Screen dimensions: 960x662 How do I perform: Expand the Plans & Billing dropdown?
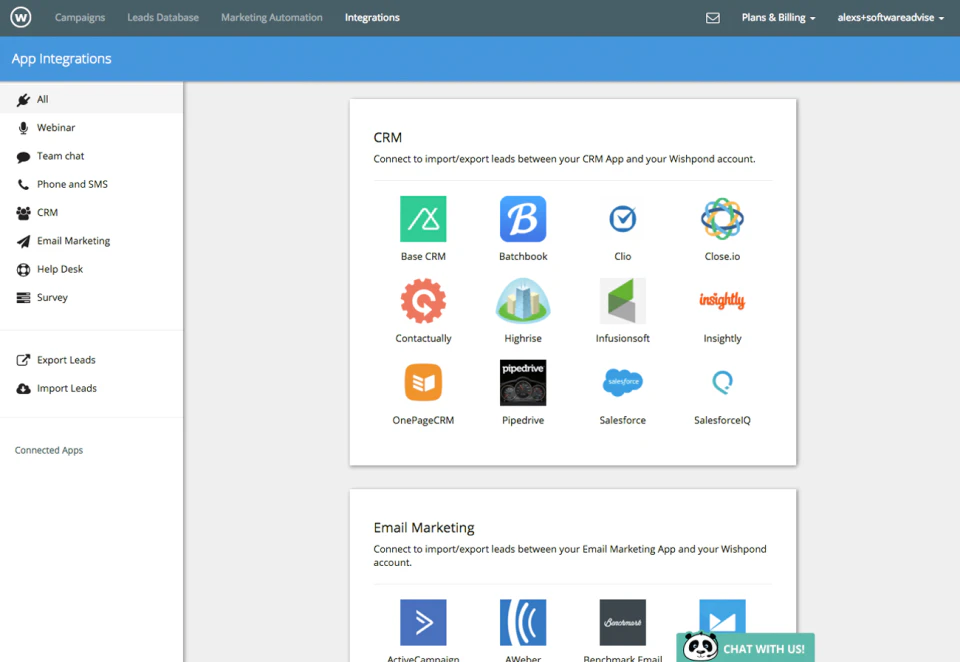tap(778, 17)
